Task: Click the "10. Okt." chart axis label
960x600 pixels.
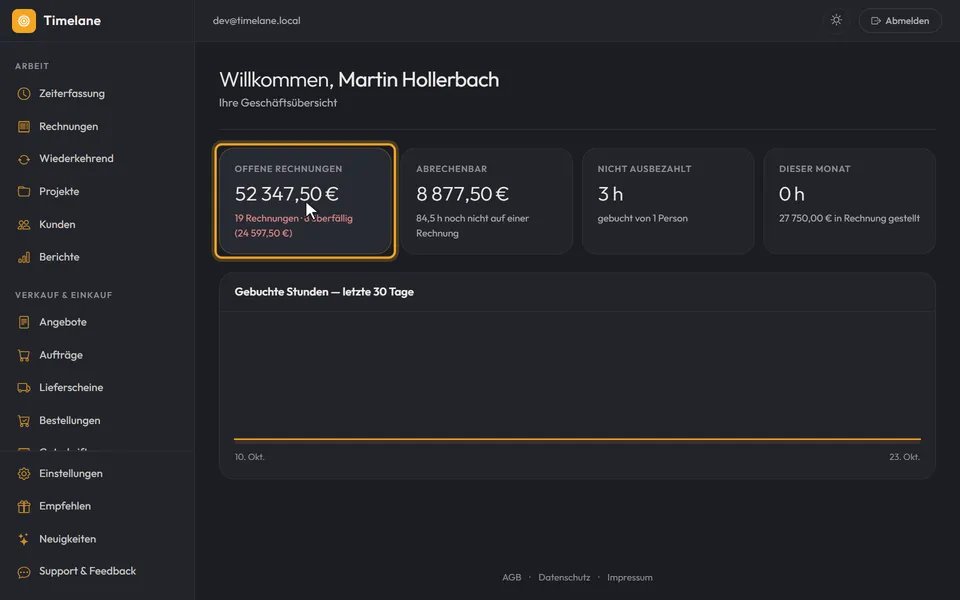Action: (x=250, y=457)
